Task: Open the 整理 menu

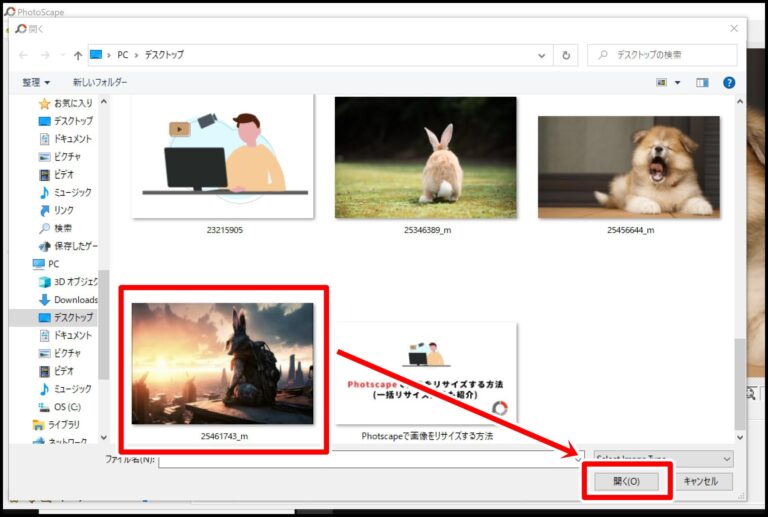Action: click(36, 82)
